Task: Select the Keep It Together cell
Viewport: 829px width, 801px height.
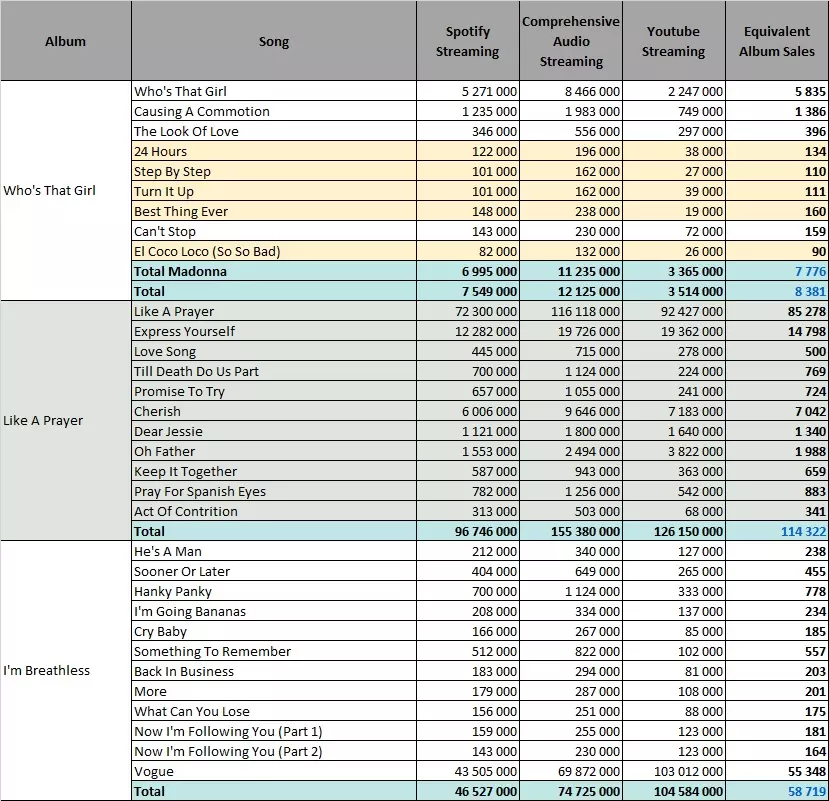Action: (274, 472)
